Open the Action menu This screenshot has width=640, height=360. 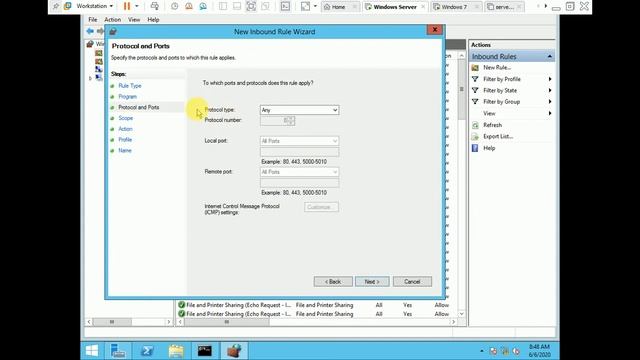tap(112, 20)
